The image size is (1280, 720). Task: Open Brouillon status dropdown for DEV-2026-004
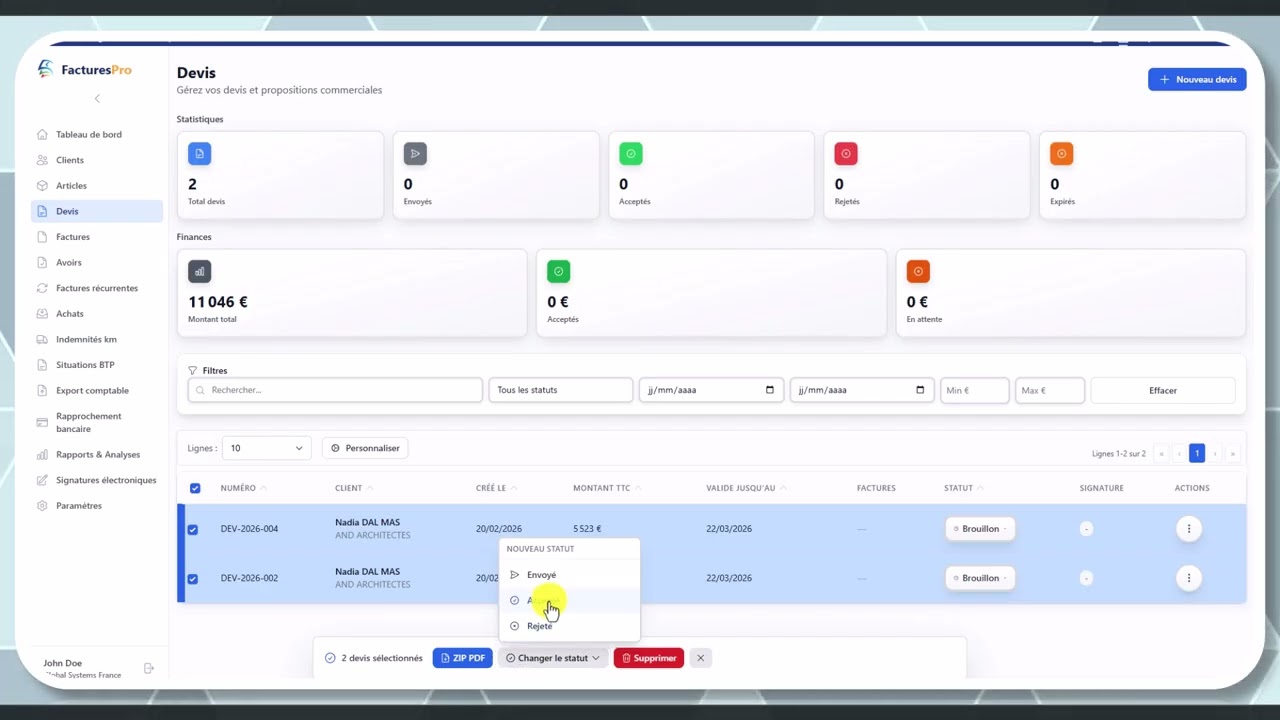pyautogui.click(x=980, y=529)
